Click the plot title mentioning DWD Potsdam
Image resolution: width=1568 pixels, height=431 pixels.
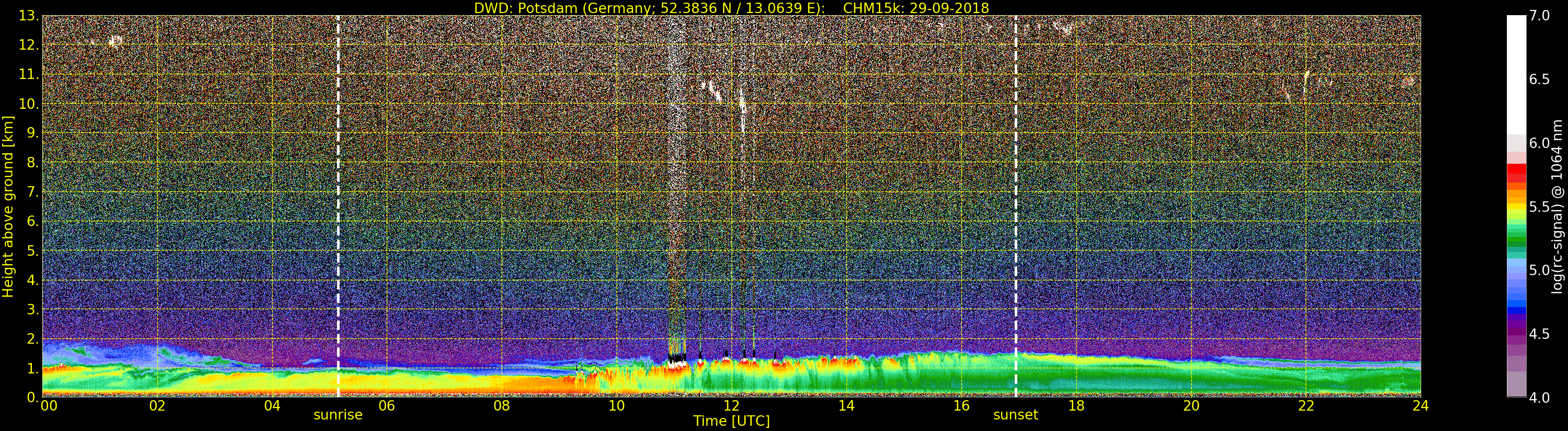click(x=731, y=8)
